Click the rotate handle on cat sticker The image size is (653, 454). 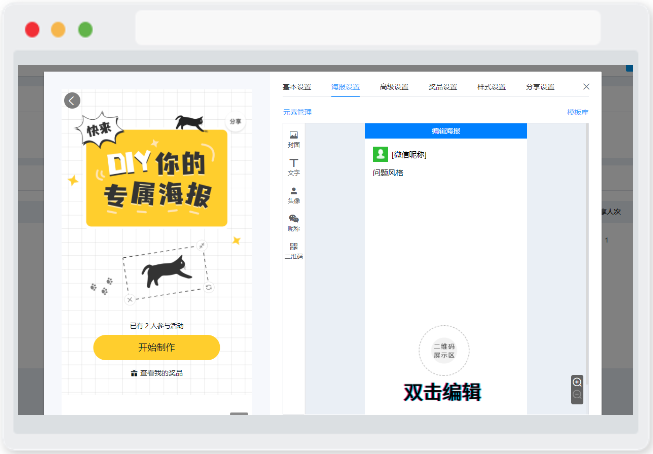209,287
